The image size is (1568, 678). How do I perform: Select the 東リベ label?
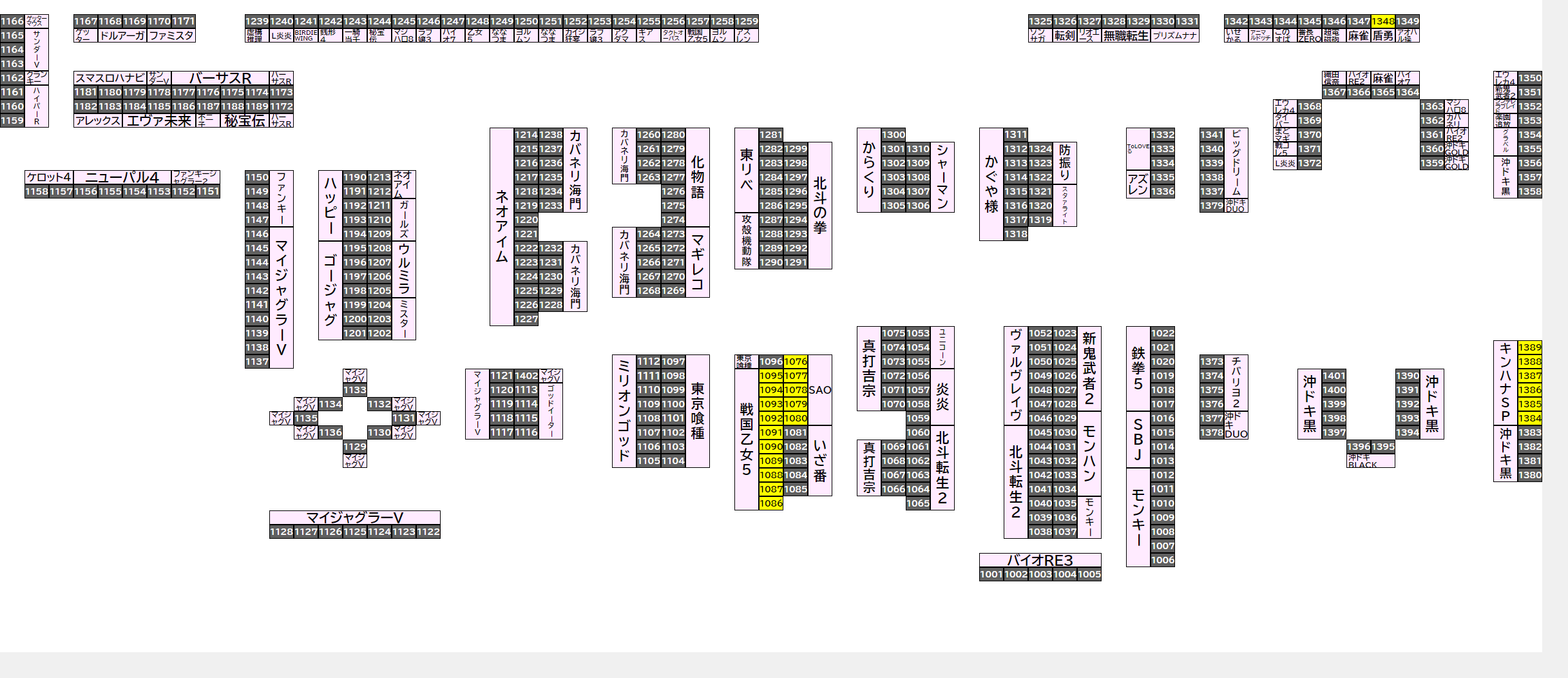tap(747, 170)
